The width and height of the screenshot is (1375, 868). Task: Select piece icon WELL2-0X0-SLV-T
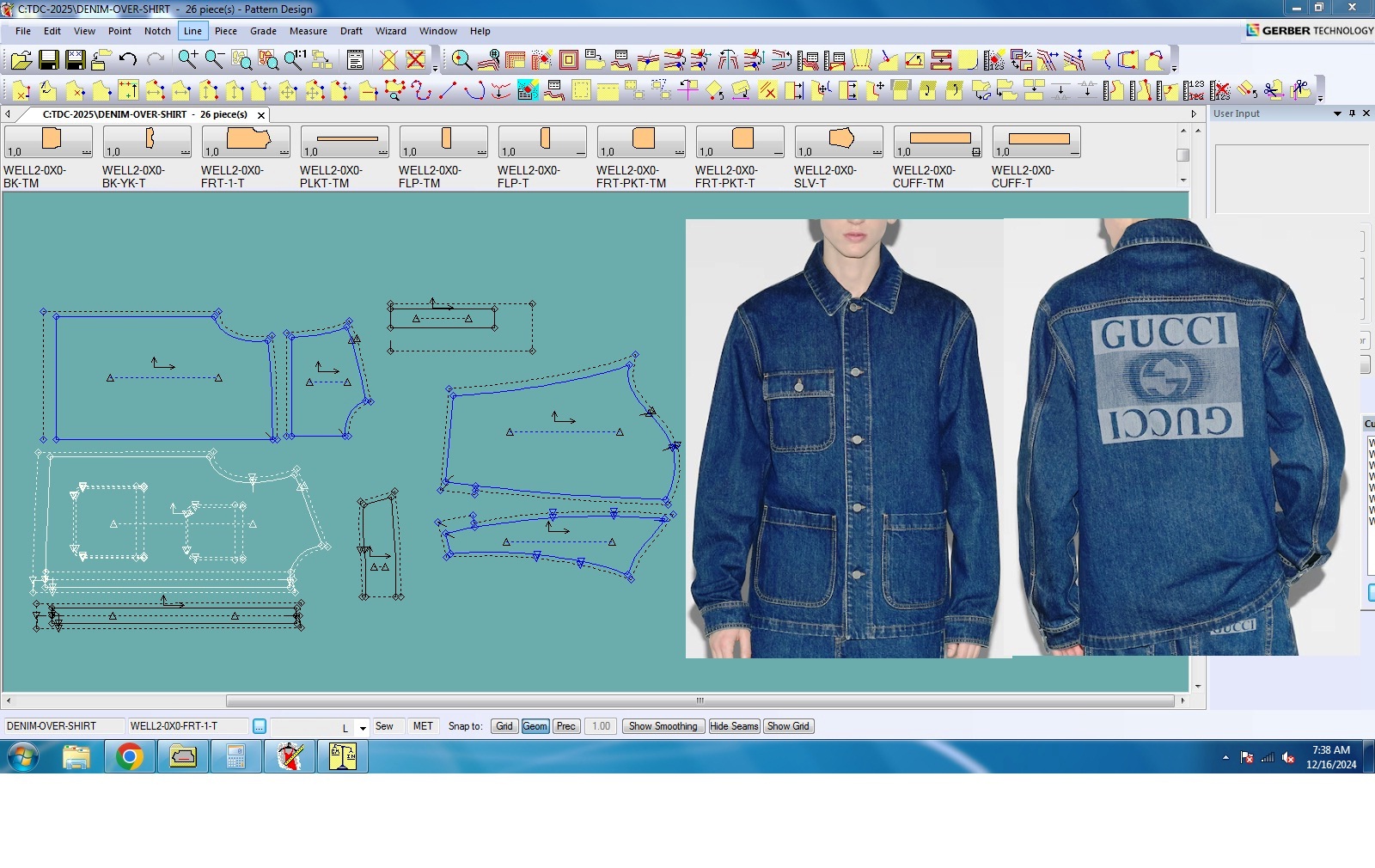(839, 142)
